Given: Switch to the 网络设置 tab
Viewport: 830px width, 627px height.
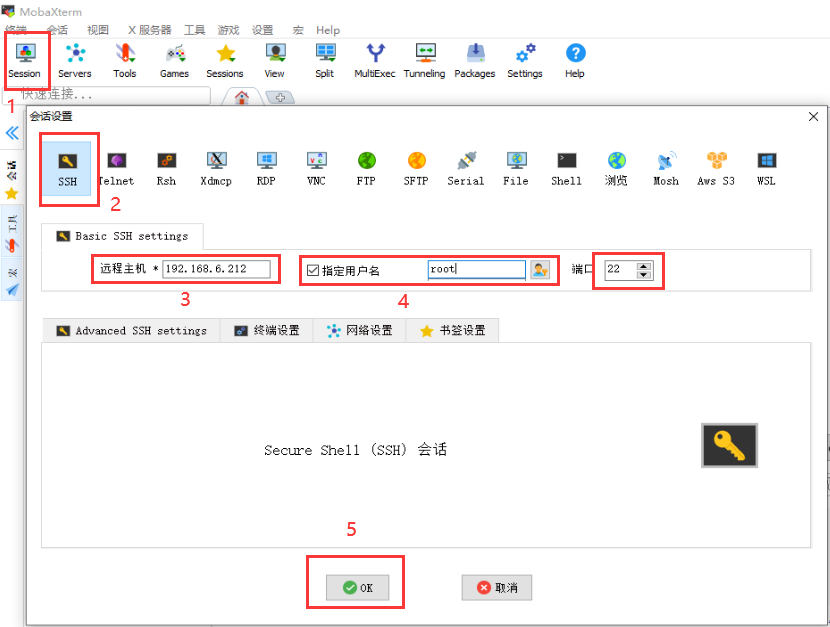Looking at the screenshot, I should point(359,331).
